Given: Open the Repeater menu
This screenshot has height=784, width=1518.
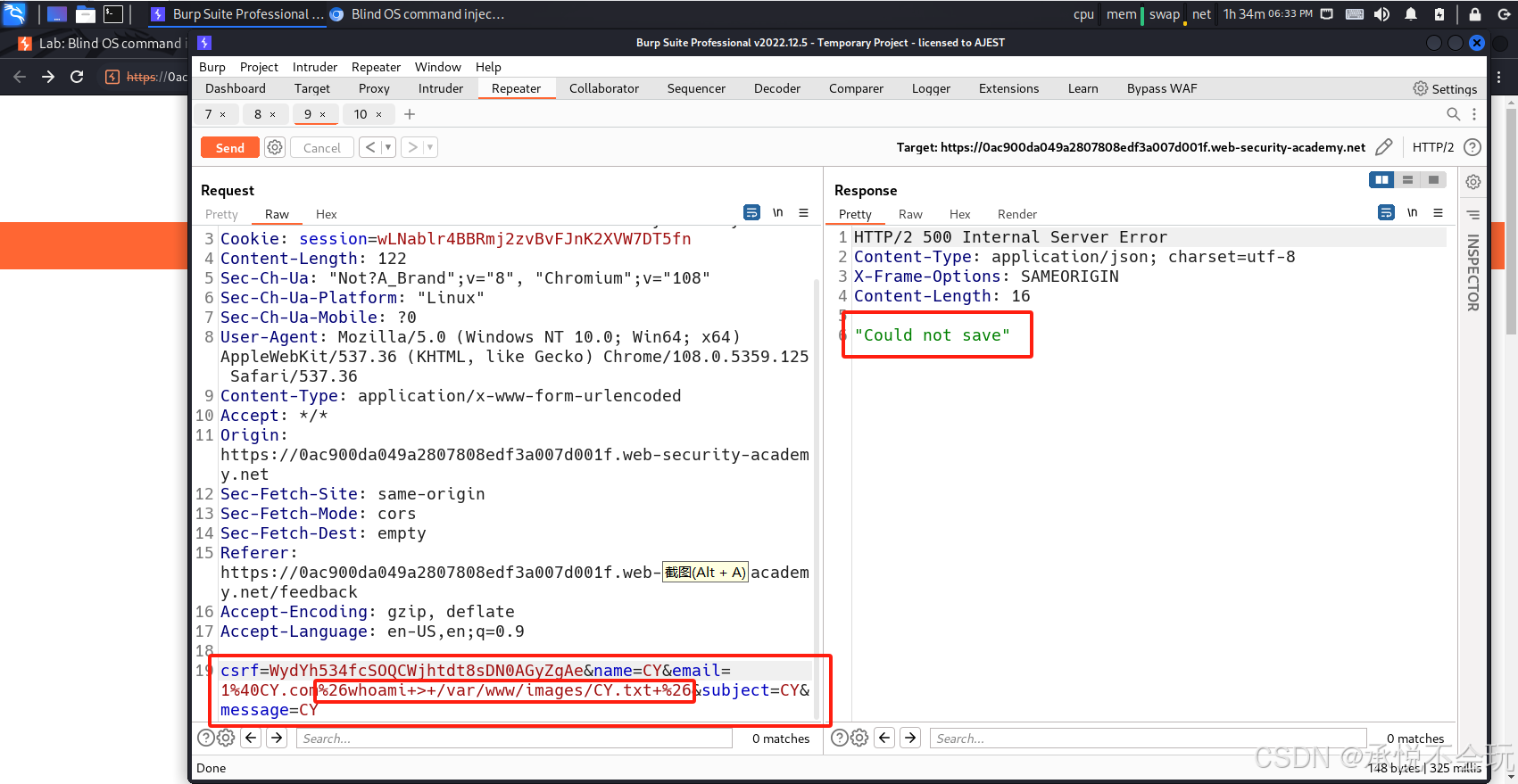Looking at the screenshot, I should (x=376, y=67).
